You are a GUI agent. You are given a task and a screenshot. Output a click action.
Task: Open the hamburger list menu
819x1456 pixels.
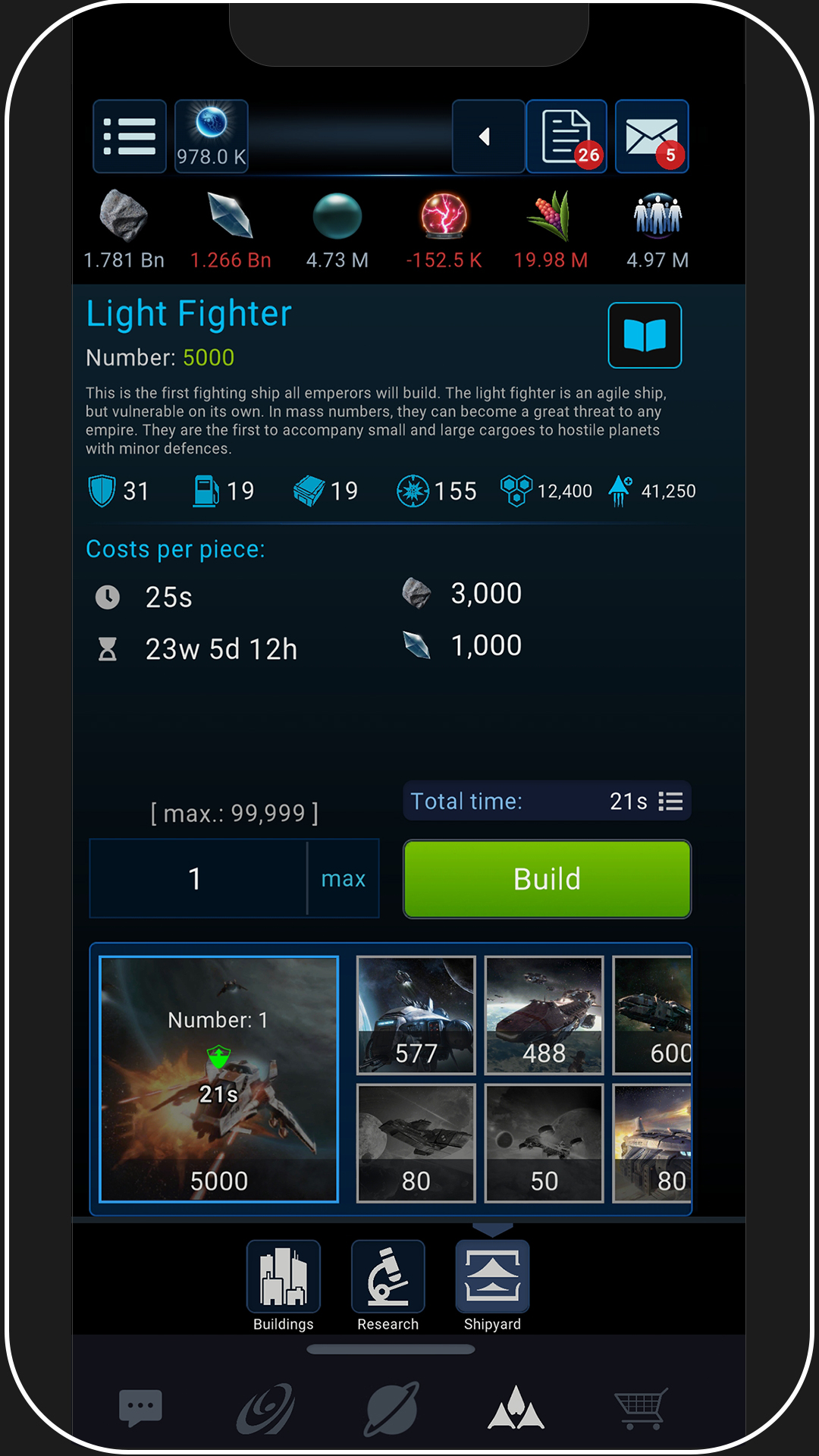tap(130, 136)
